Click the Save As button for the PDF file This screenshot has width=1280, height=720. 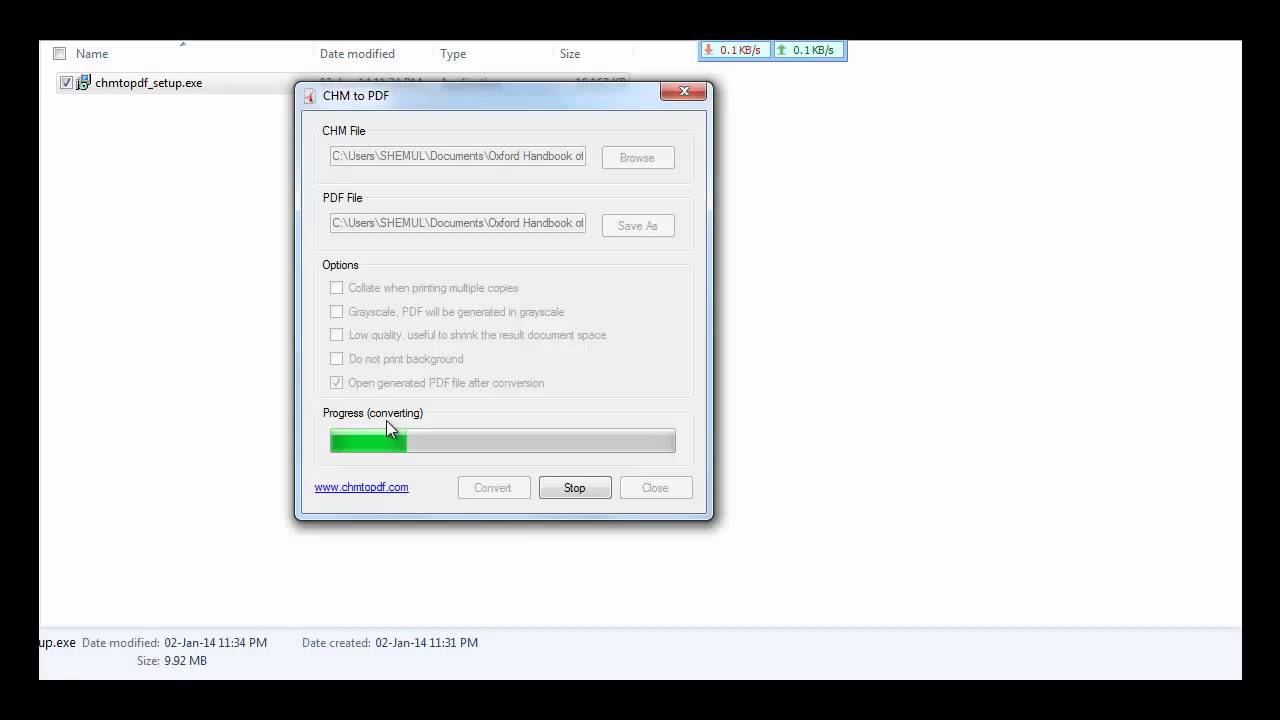coord(637,226)
